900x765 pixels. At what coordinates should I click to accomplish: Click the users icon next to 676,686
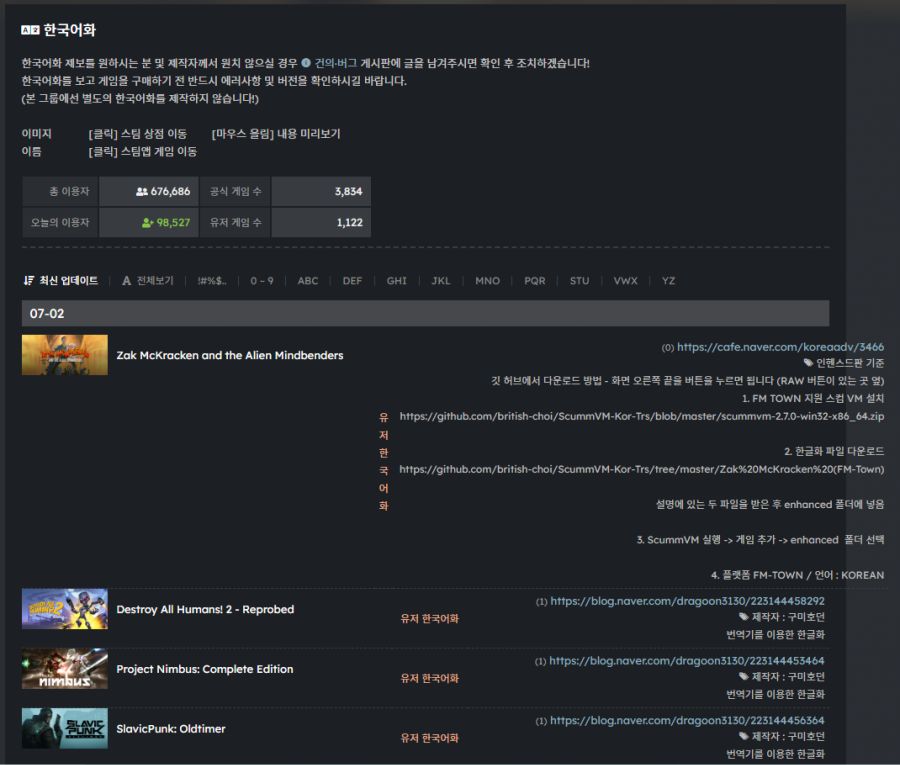(x=142, y=191)
